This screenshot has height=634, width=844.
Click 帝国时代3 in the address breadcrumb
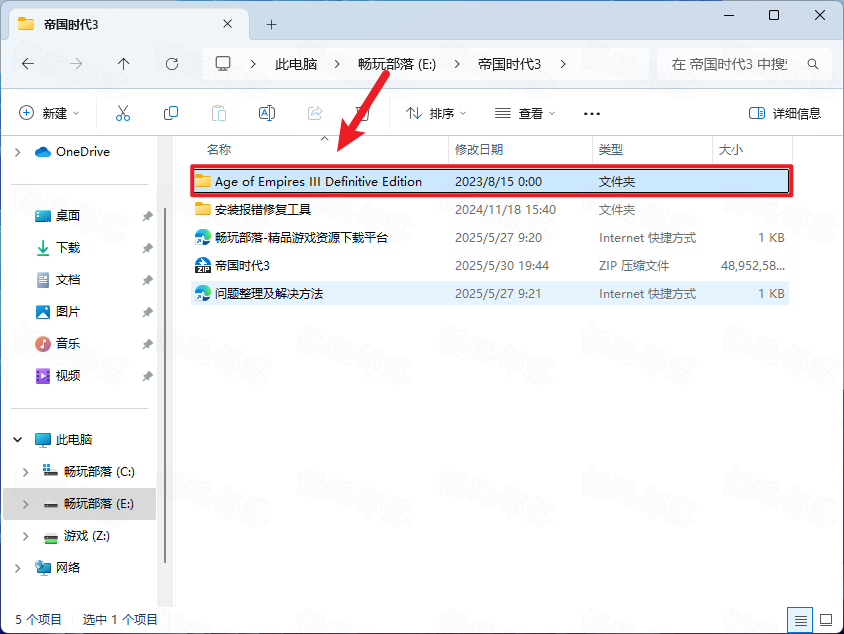(x=509, y=64)
